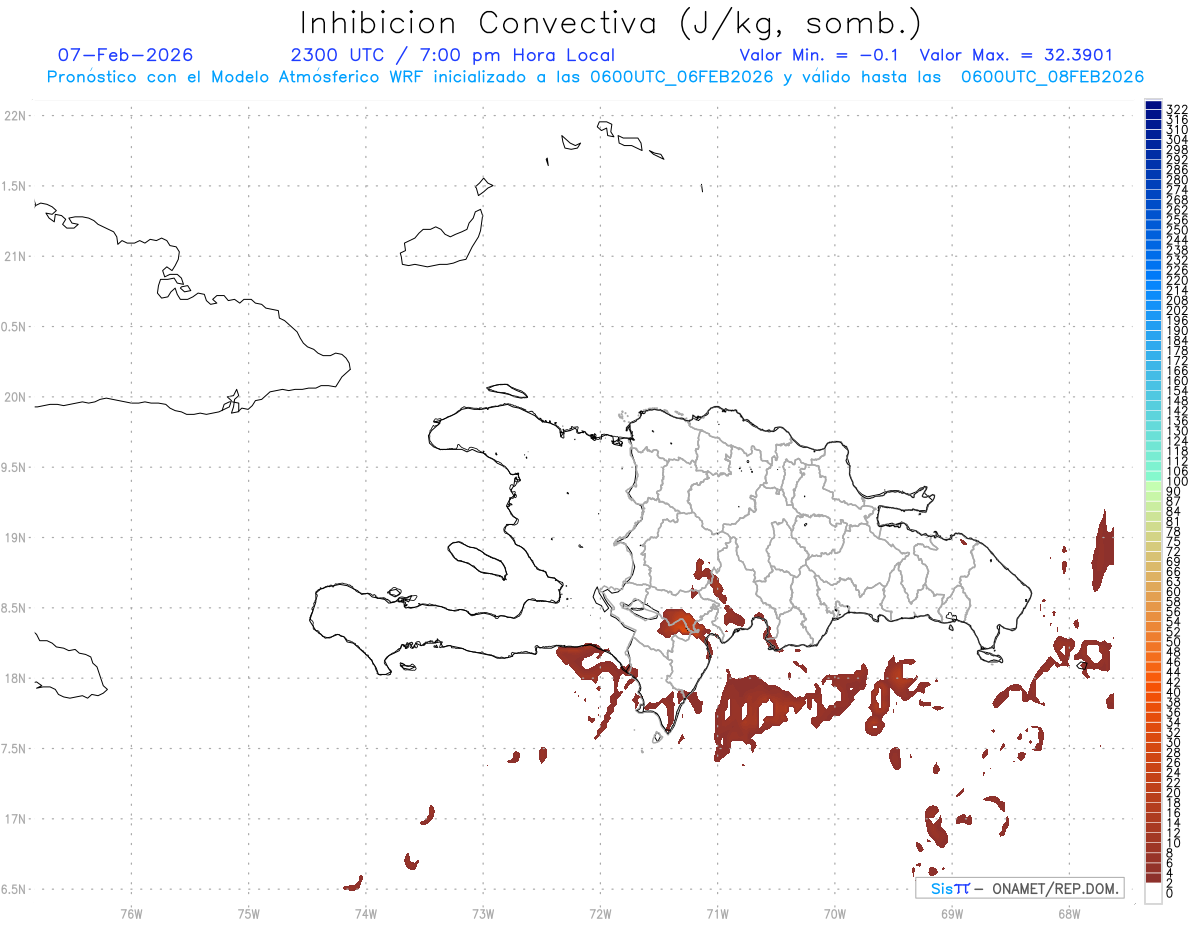Click the "68W" longitude label
Image resolution: width=1200 pixels, height=927 pixels.
pyautogui.click(x=1069, y=914)
